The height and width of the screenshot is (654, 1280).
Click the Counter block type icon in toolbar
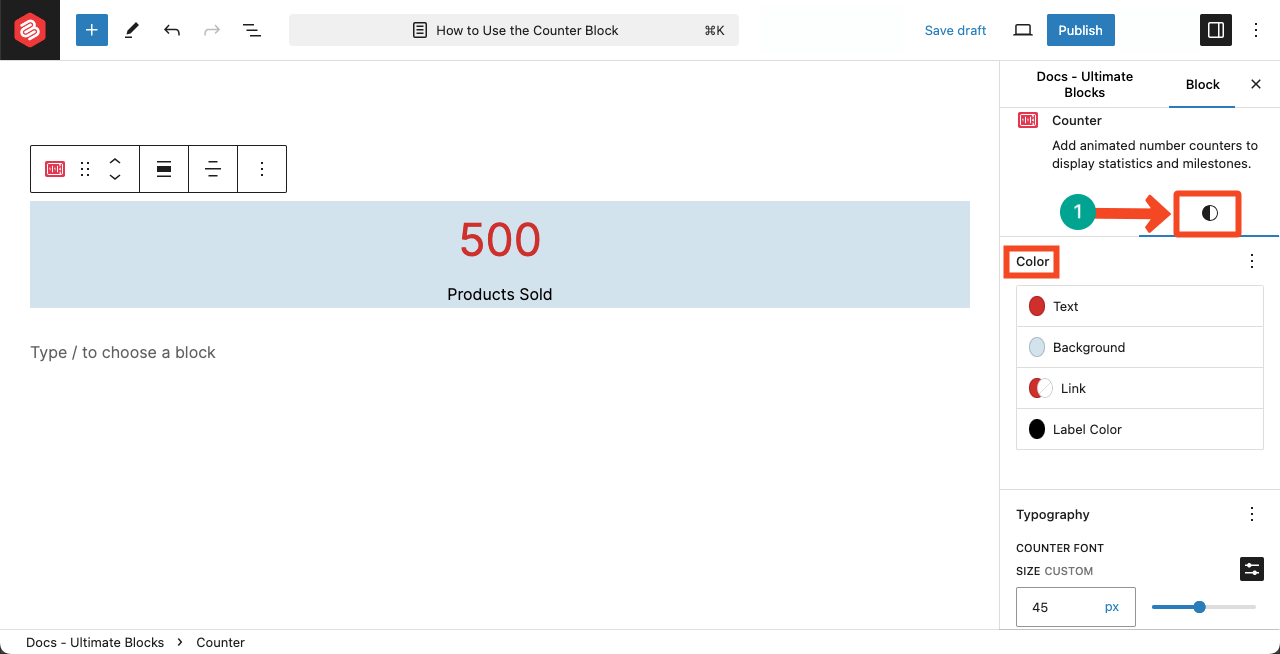55,169
